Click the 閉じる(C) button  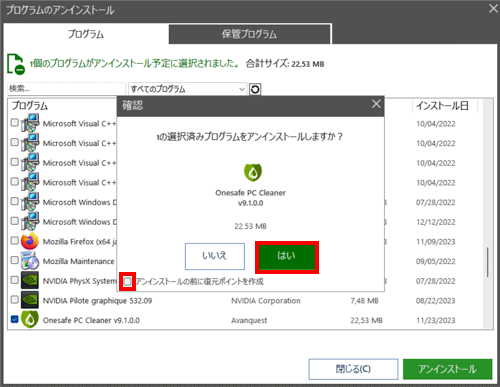(353, 369)
